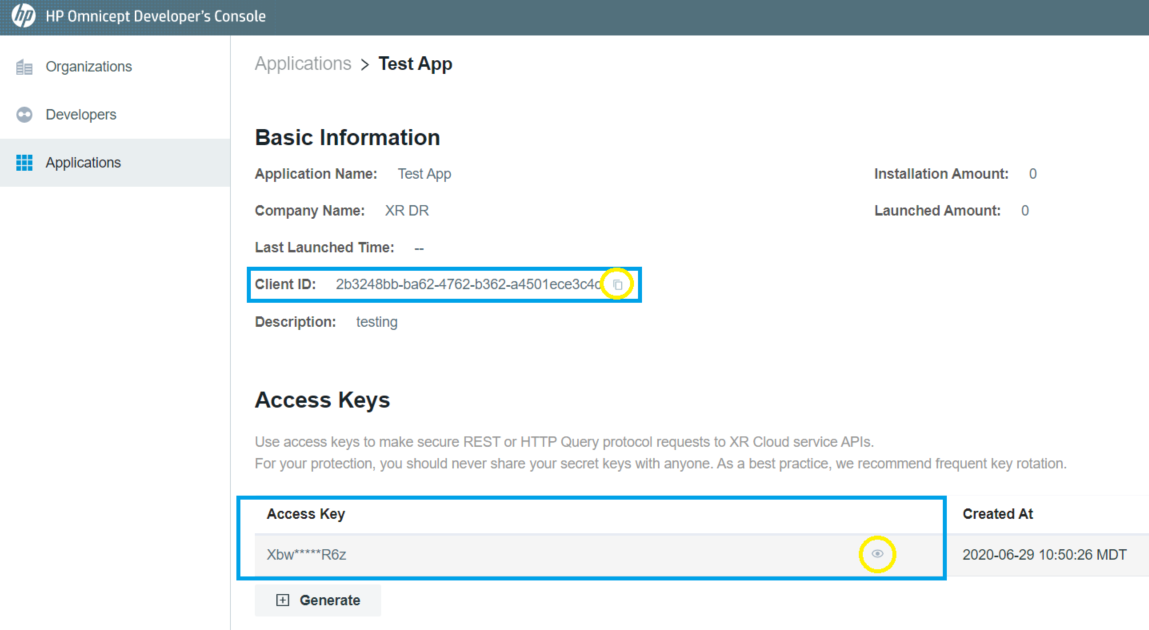Viewport: 1149px width, 630px height.
Task: Open Developers in the sidebar
Action: click(x=81, y=115)
